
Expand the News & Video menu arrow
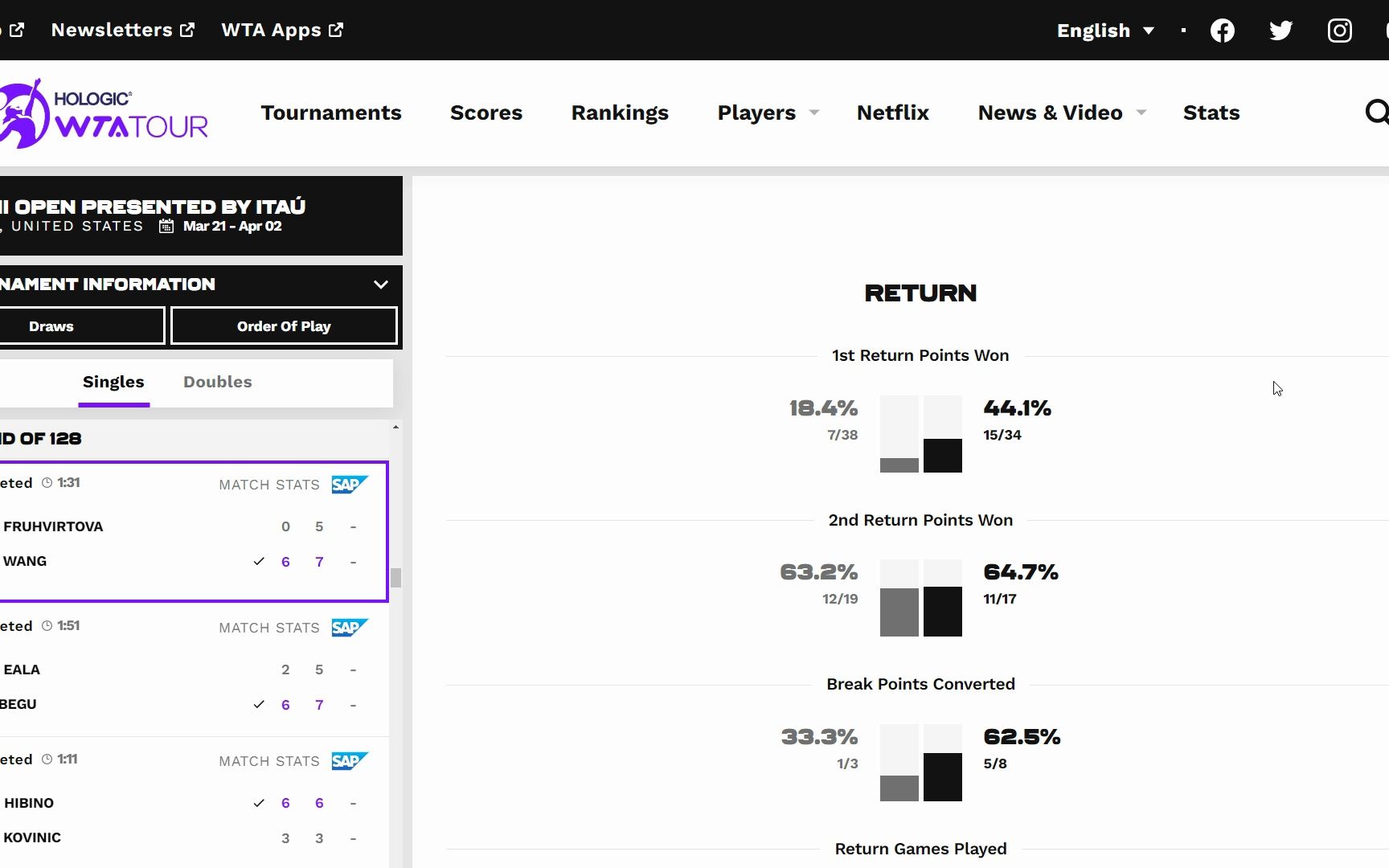pyautogui.click(x=1141, y=113)
